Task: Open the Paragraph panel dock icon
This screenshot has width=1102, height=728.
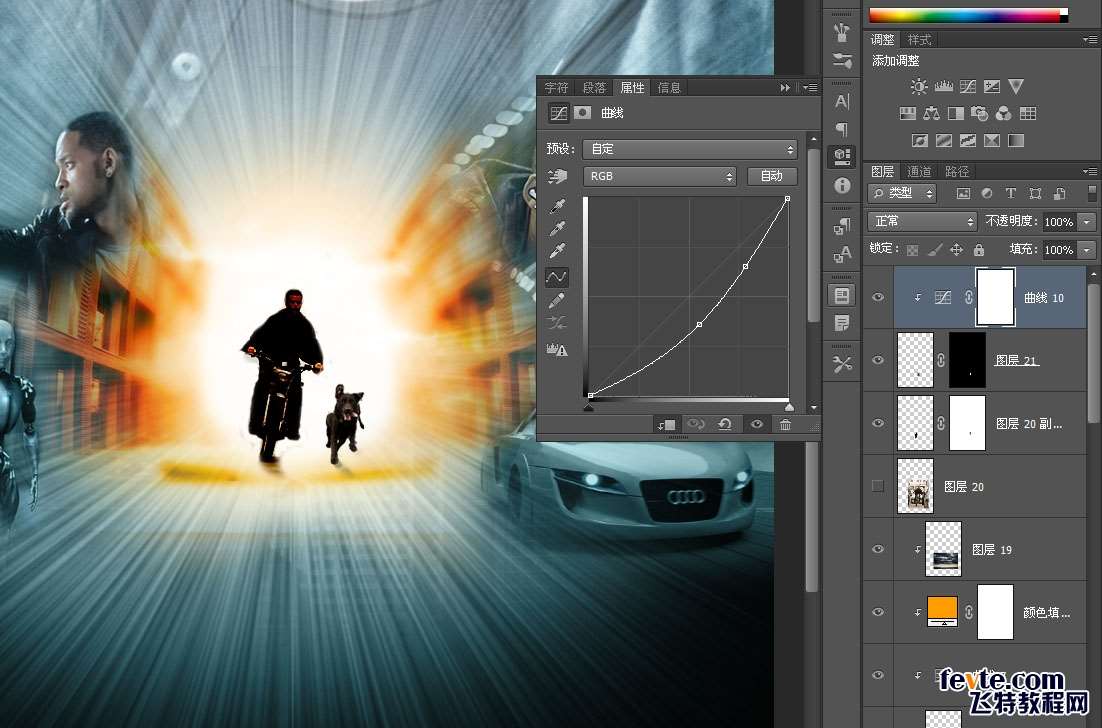Action: [x=842, y=129]
